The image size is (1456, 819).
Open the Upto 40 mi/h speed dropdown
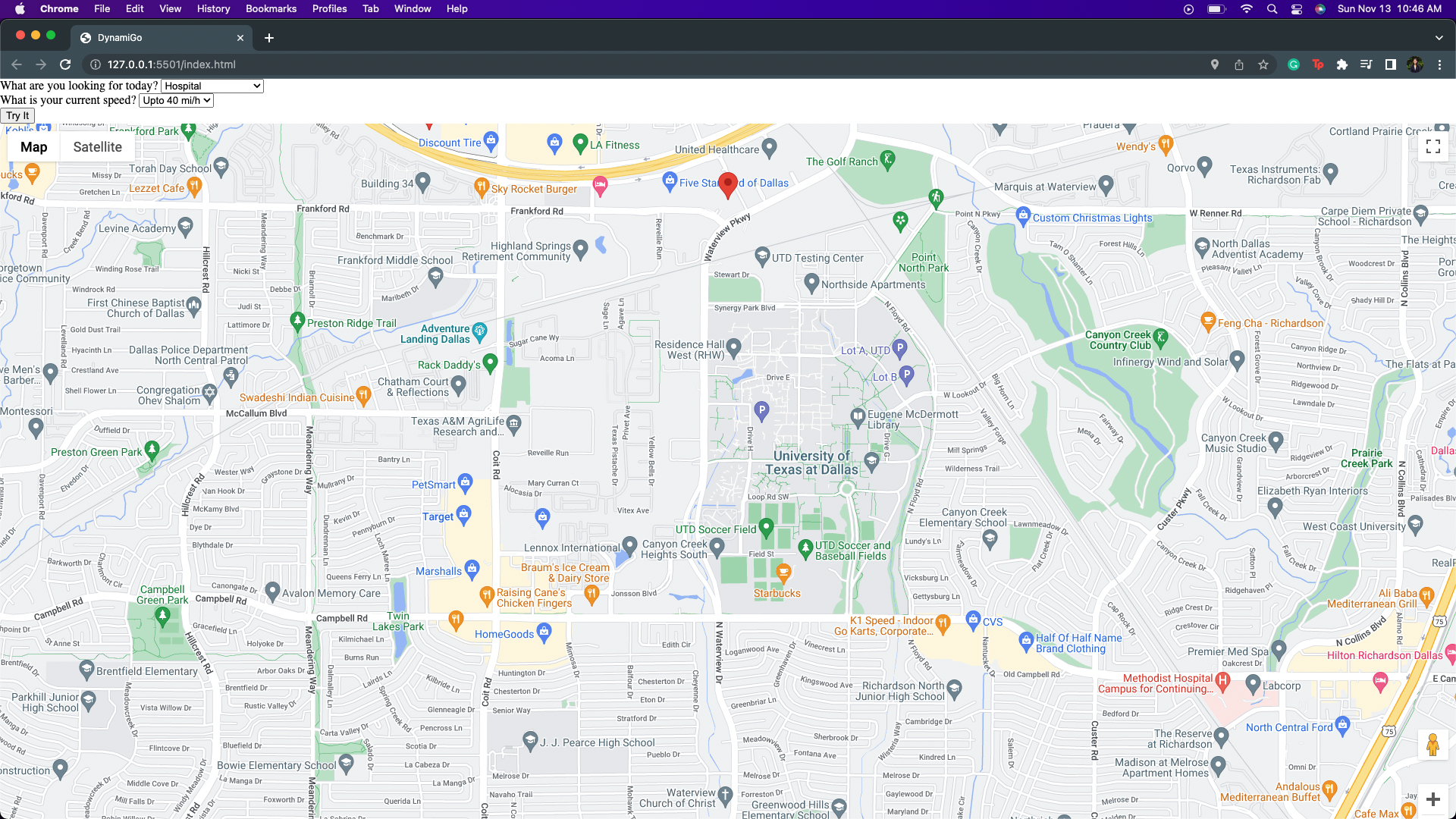point(176,100)
